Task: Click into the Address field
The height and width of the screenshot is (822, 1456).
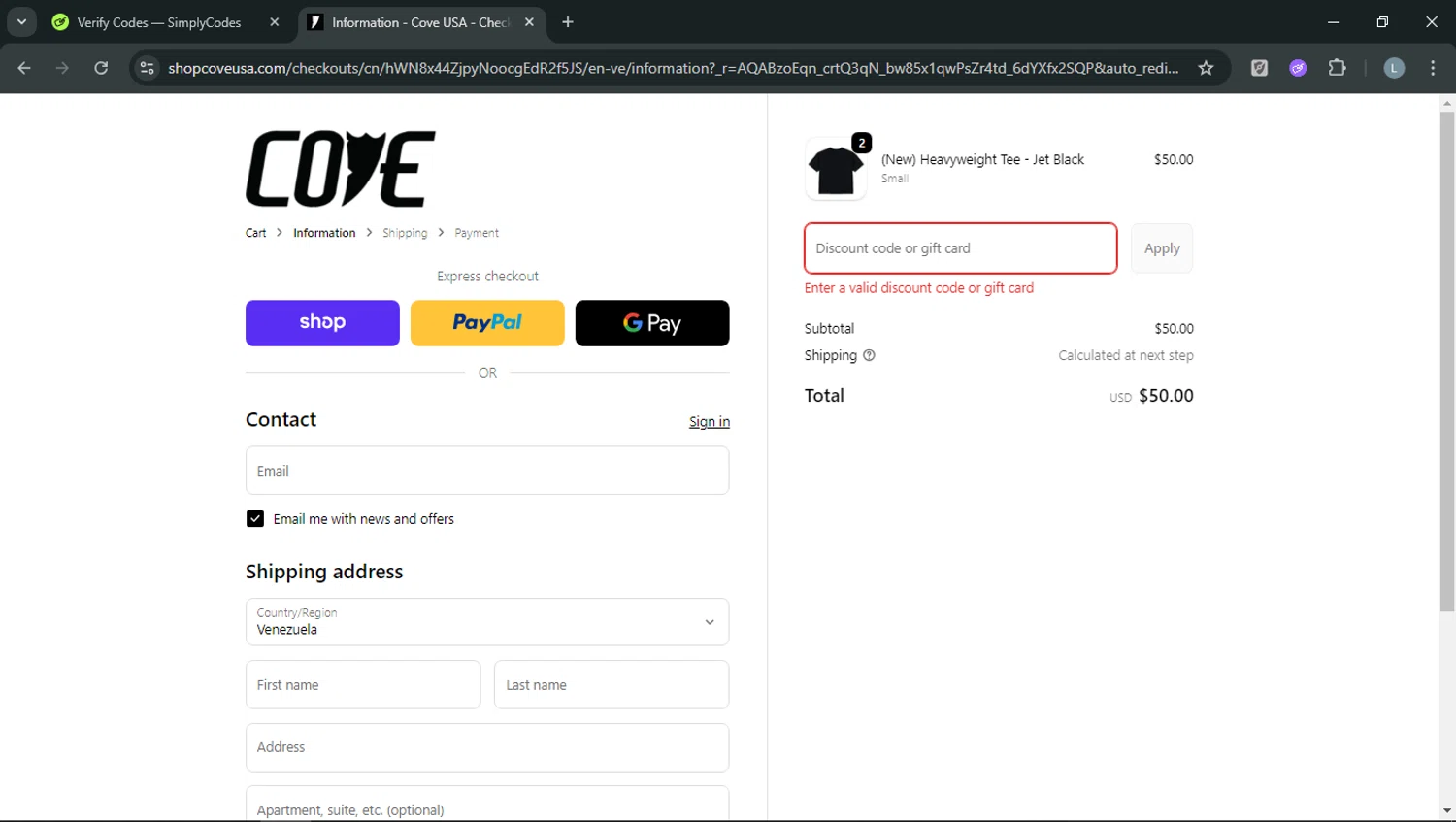Action: pos(487,747)
